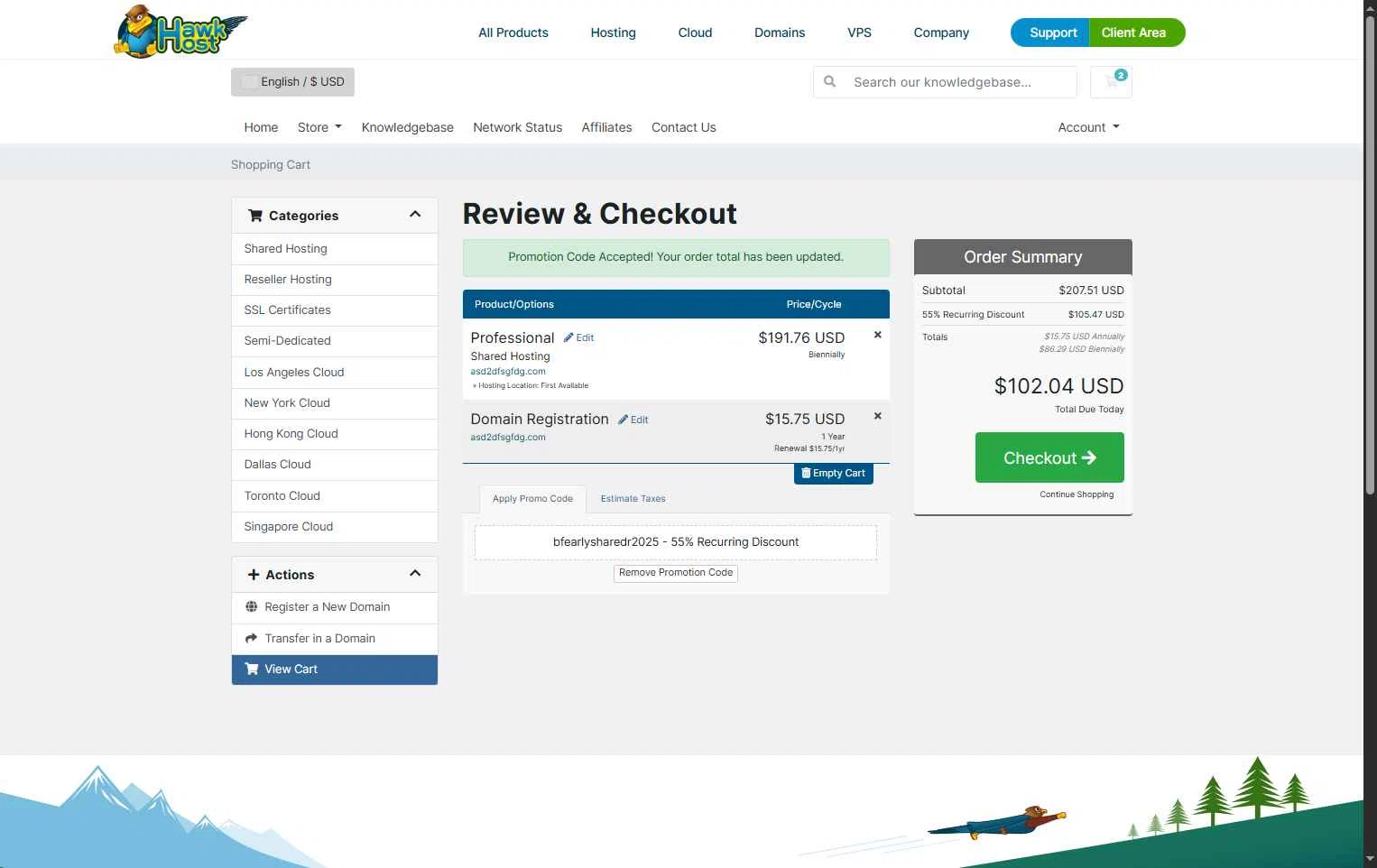This screenshot has height=868, width=1377.
Task: Click the Hawk Host logo
Action: (x=180, y=32)
